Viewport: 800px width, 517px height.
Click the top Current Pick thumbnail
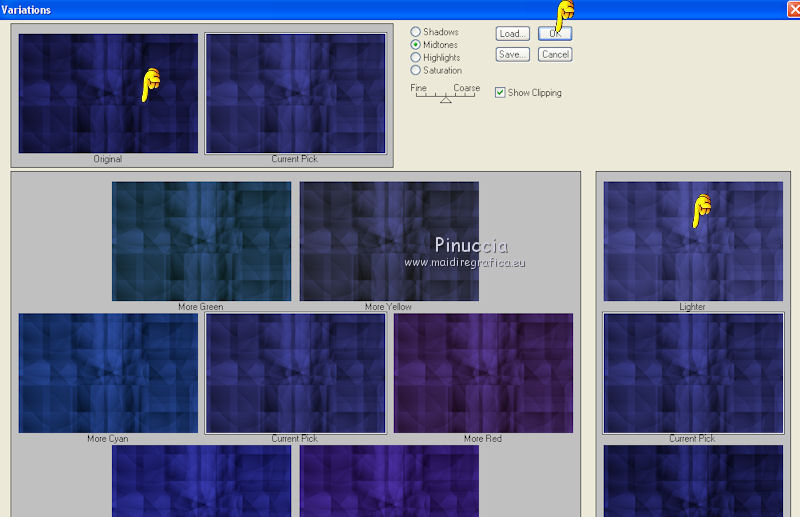295,93
